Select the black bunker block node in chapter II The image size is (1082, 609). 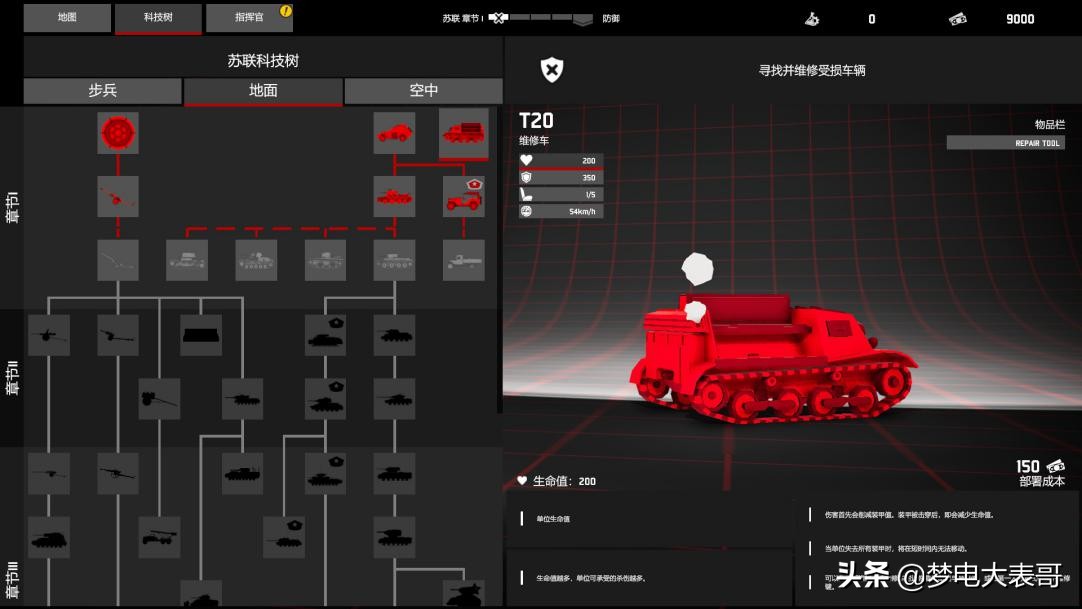pos(201,335)
